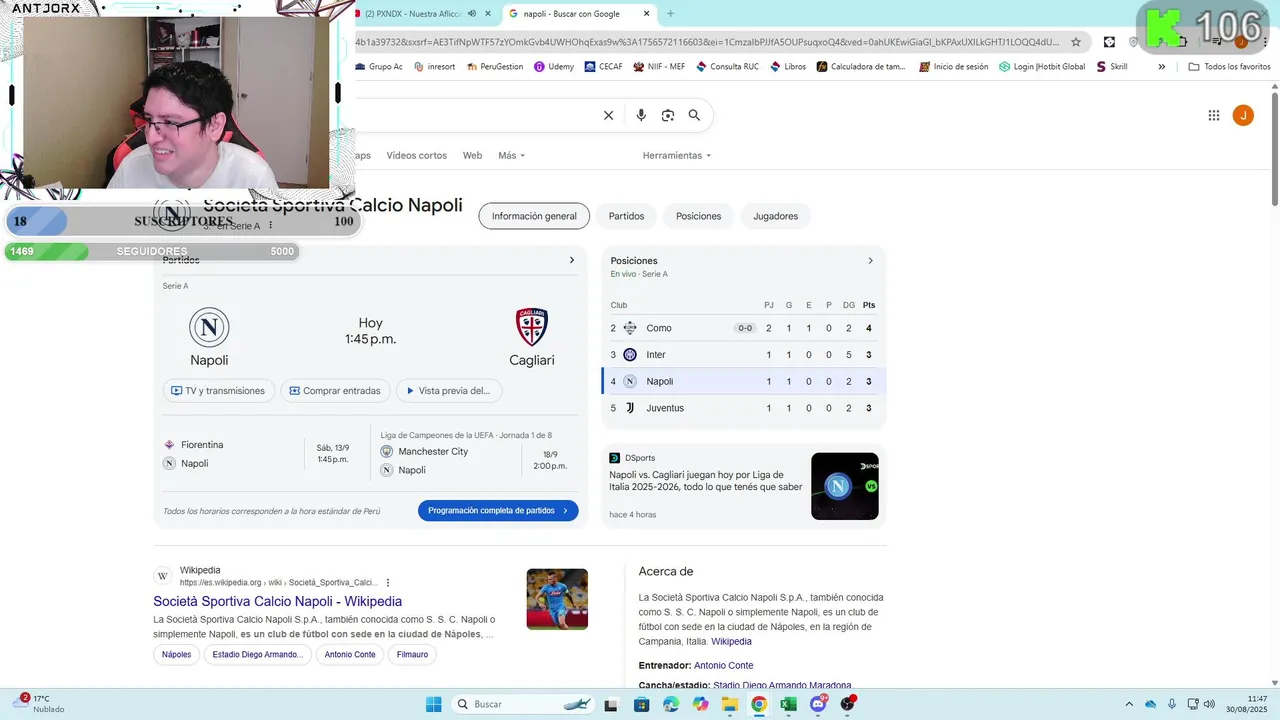This screenshot has width=1280, height=720.
Task: Click the Comprar entradas button
Action: (x=335, y=391)
